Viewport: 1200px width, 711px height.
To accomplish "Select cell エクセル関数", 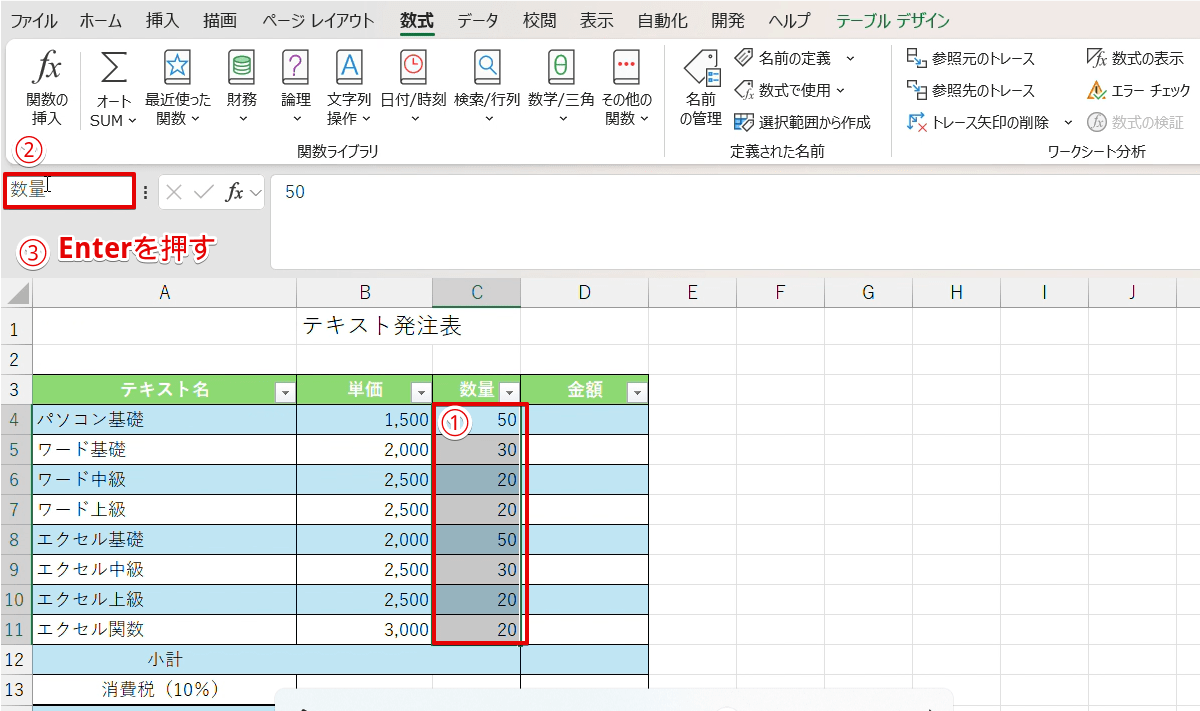I will point(165,630).
